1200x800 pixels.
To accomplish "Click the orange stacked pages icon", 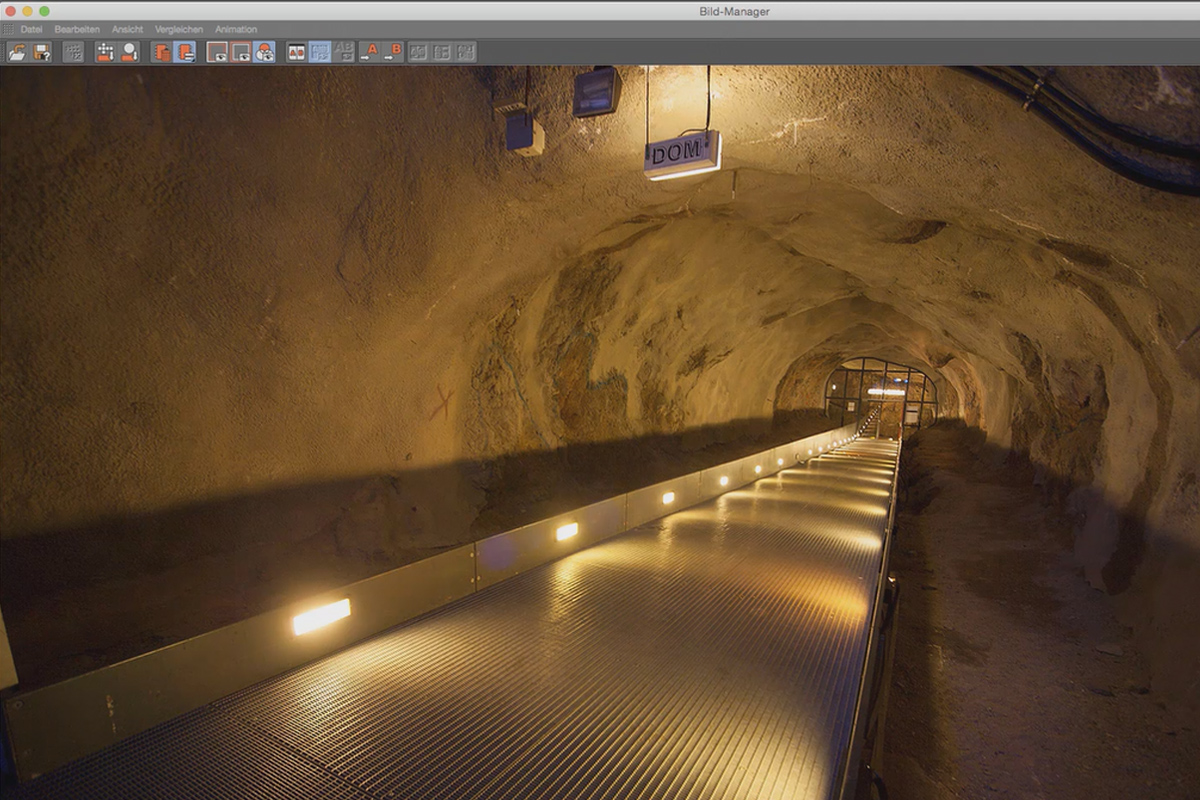I will [x=161, y=52].
